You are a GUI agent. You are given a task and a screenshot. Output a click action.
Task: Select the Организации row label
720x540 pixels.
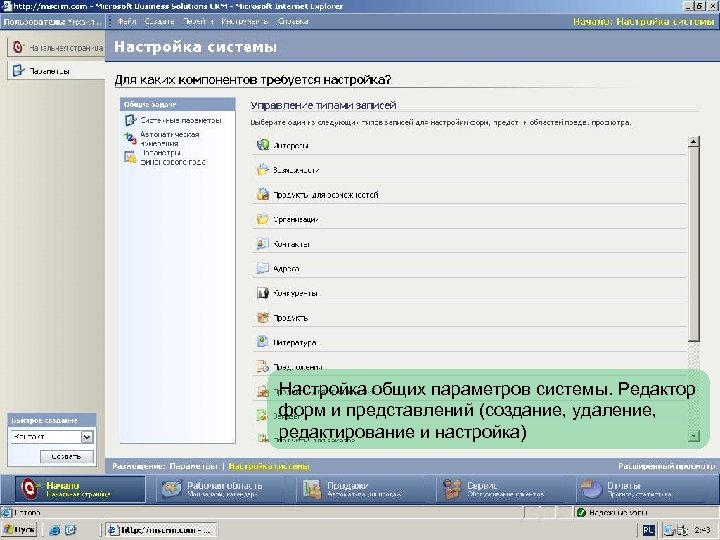(296, 219)
